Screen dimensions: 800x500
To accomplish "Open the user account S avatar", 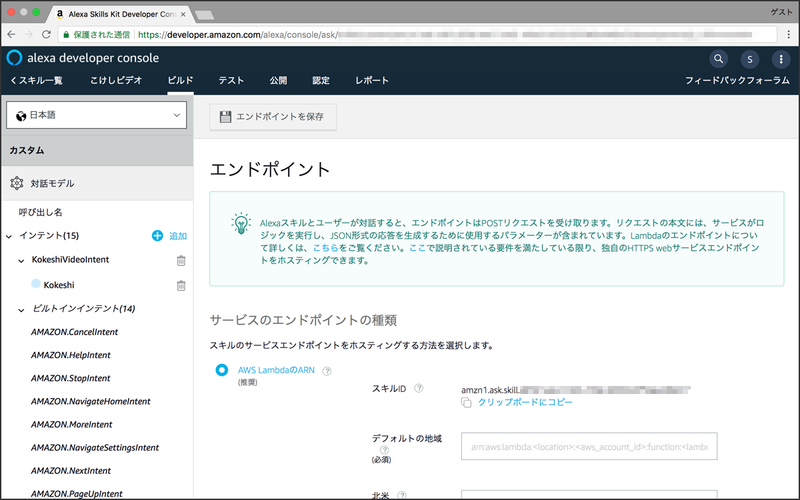I will pos(749,59).
